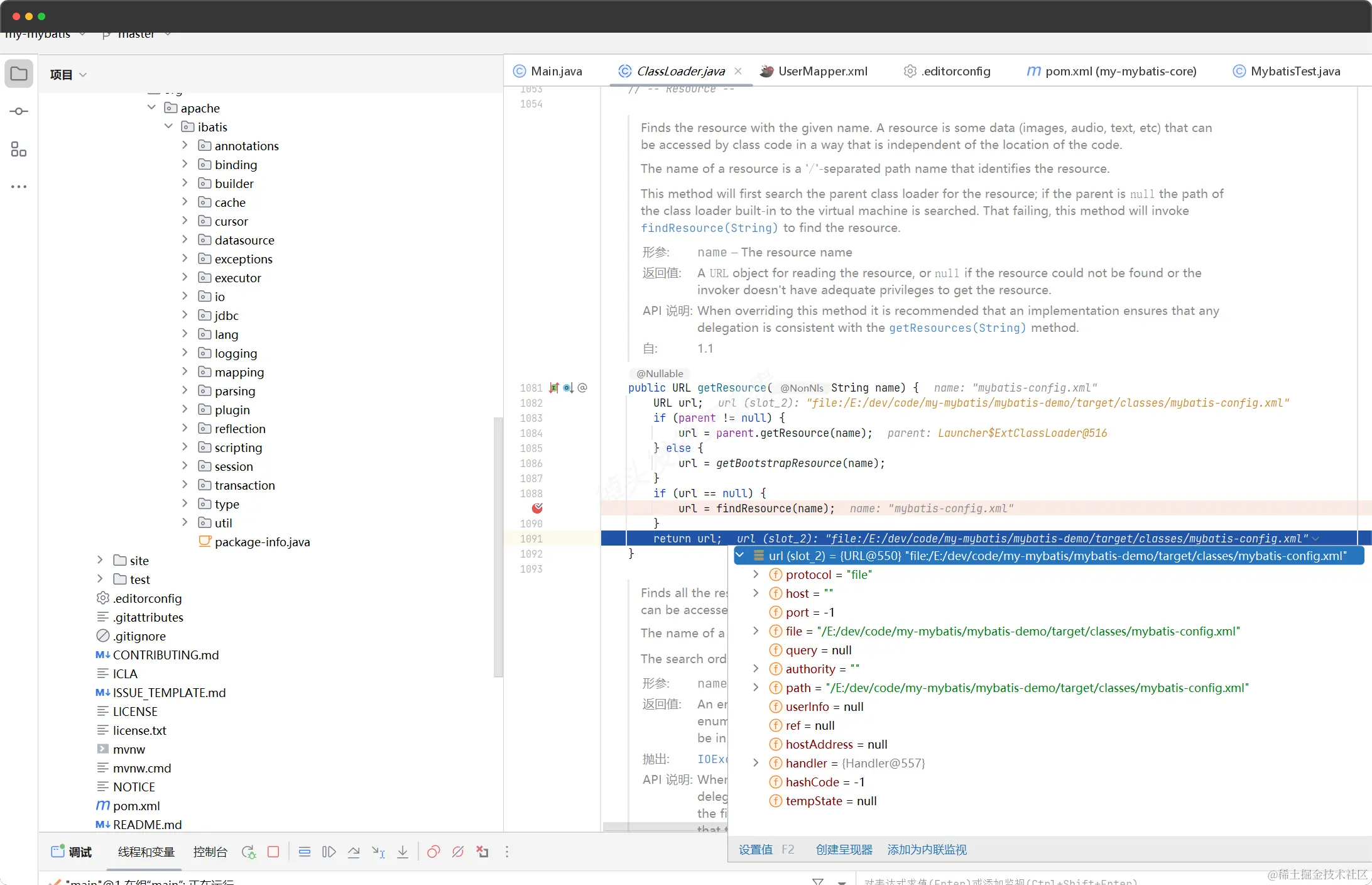
Task: Click the Resume Program icon
Action: [329, 852]
